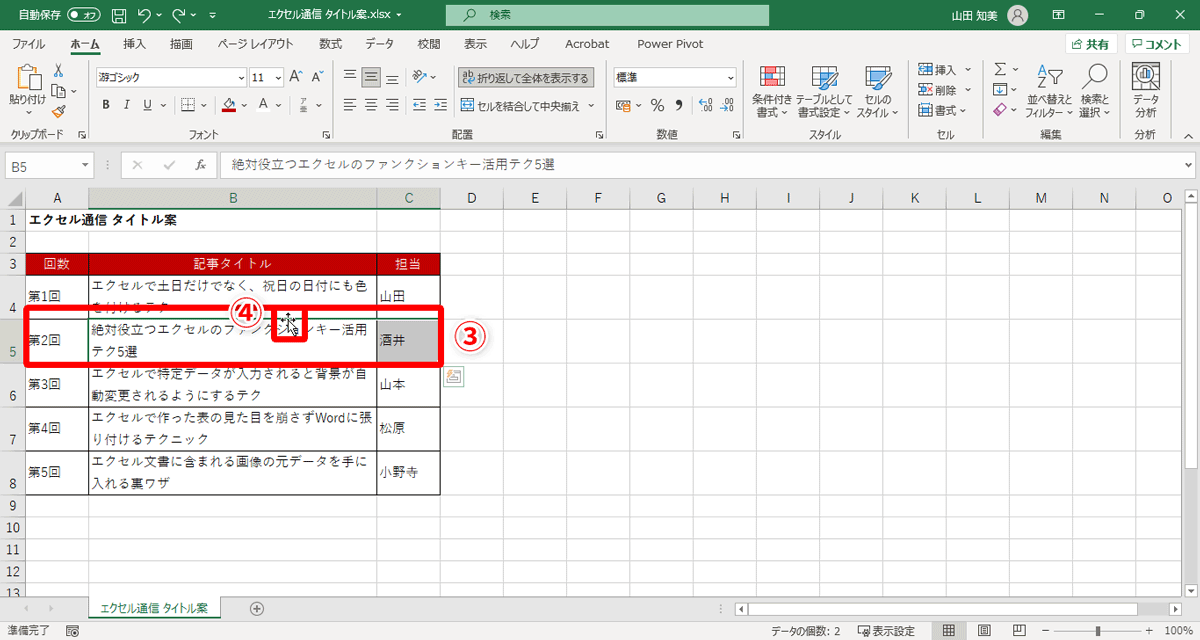The image size is (1200, 640).
Task: Switch to Page Layout (ページ レイアウト) tab
Action: [255, 44]
